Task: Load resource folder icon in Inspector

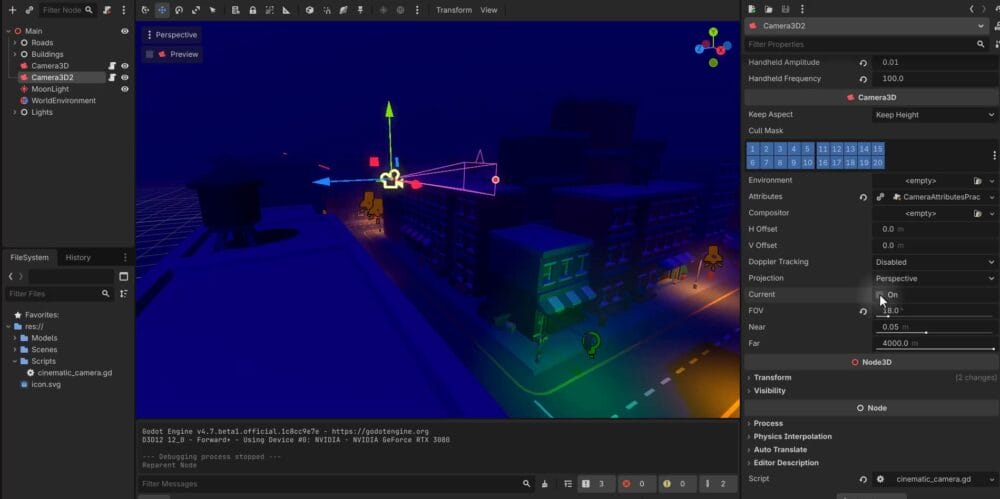Action: (x=768, y=9)
